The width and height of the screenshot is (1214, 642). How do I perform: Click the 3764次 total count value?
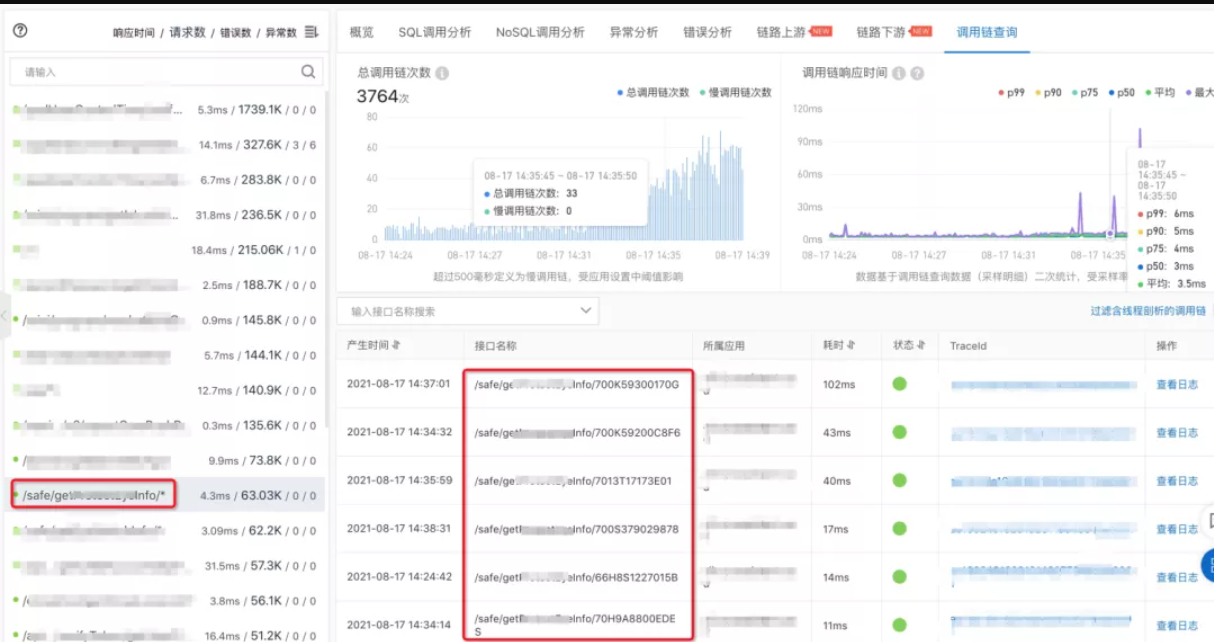383,96
